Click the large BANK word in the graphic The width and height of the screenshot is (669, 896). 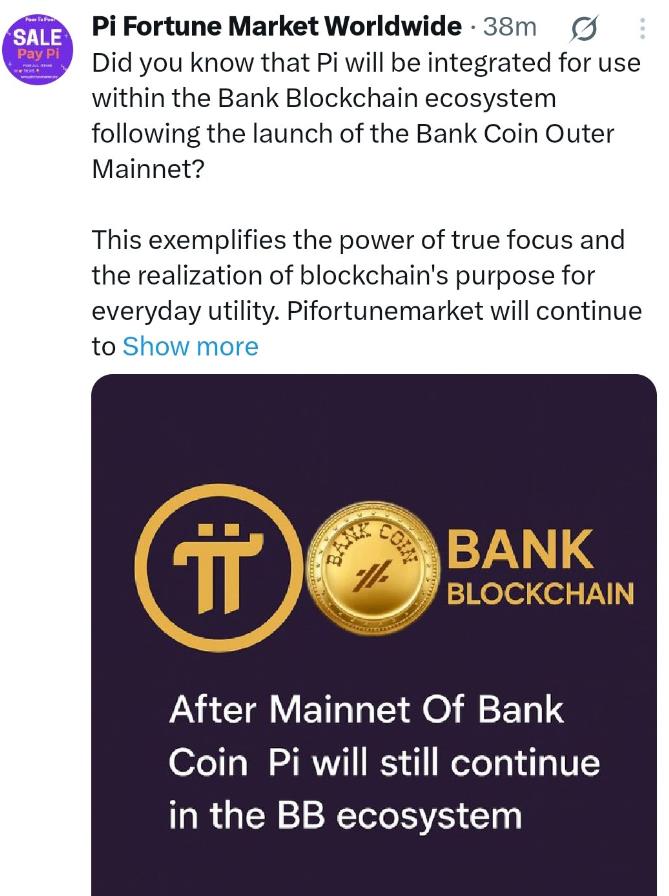(x=520, y=549)
